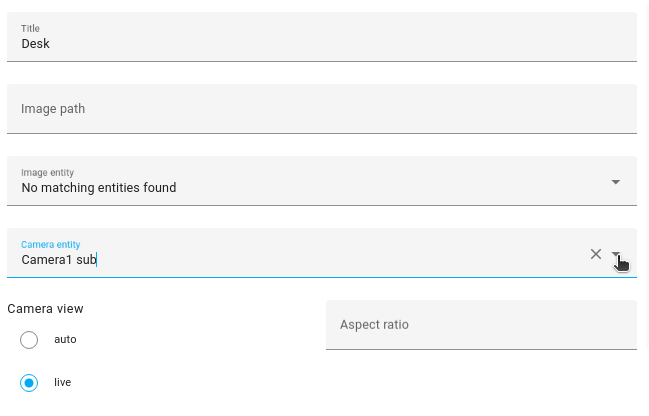
Task: Click the small "Title" field label
Action: [30, 29]
